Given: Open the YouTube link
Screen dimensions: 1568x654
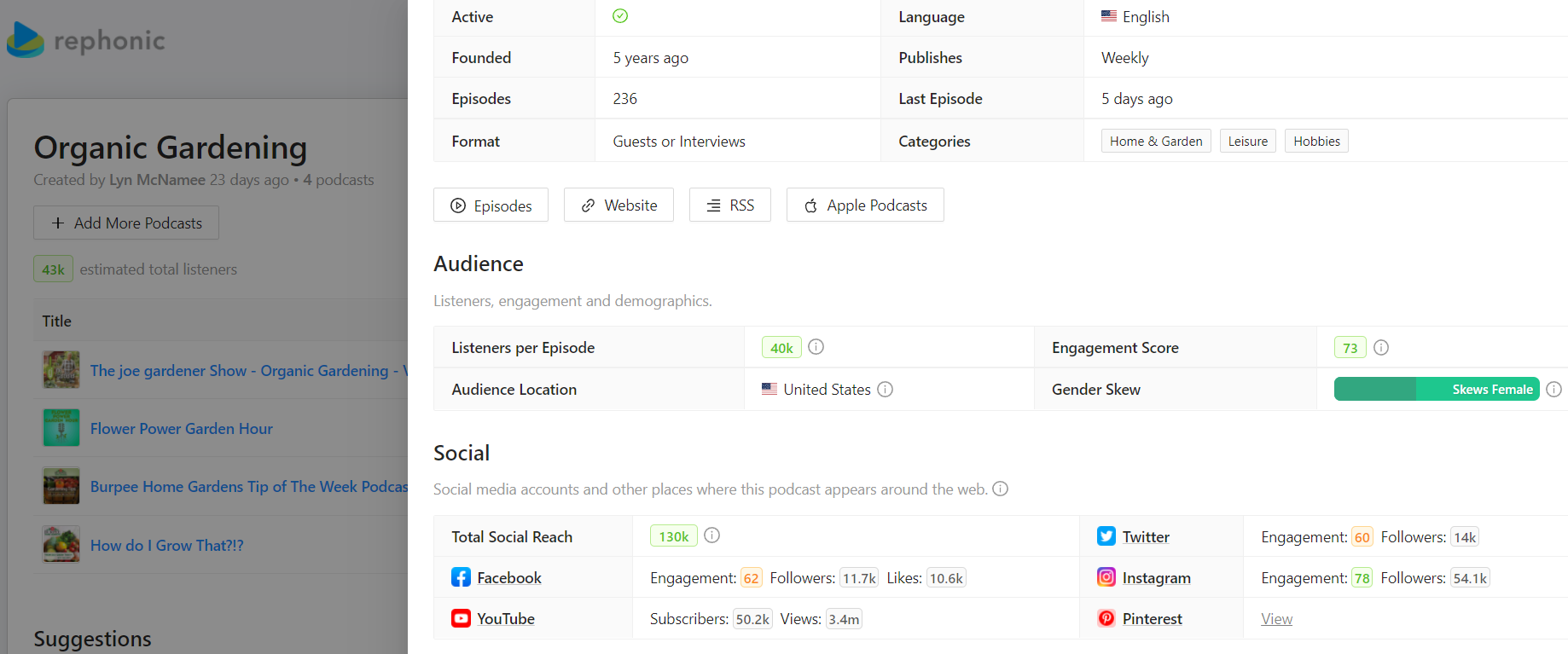Looking at the screenshot, I should pyautogui.click(x=506, y=619).
